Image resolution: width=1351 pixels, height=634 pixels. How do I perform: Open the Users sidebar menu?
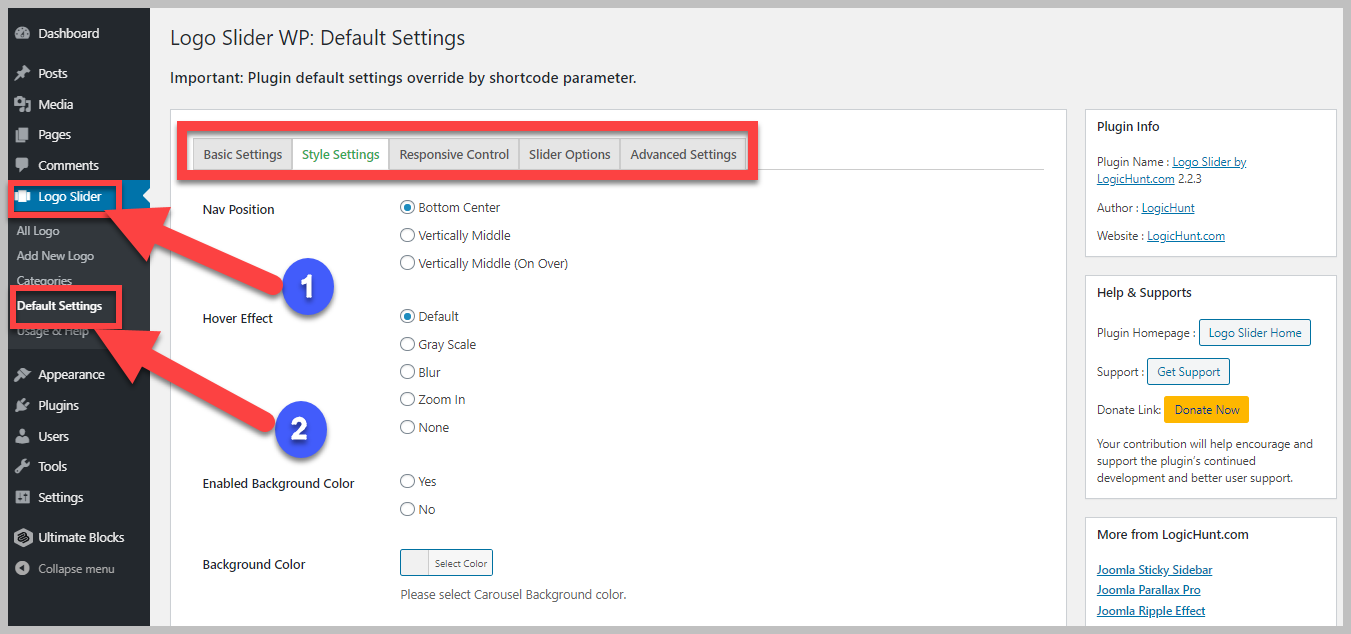pyautogui.click(x=53, y=436)
